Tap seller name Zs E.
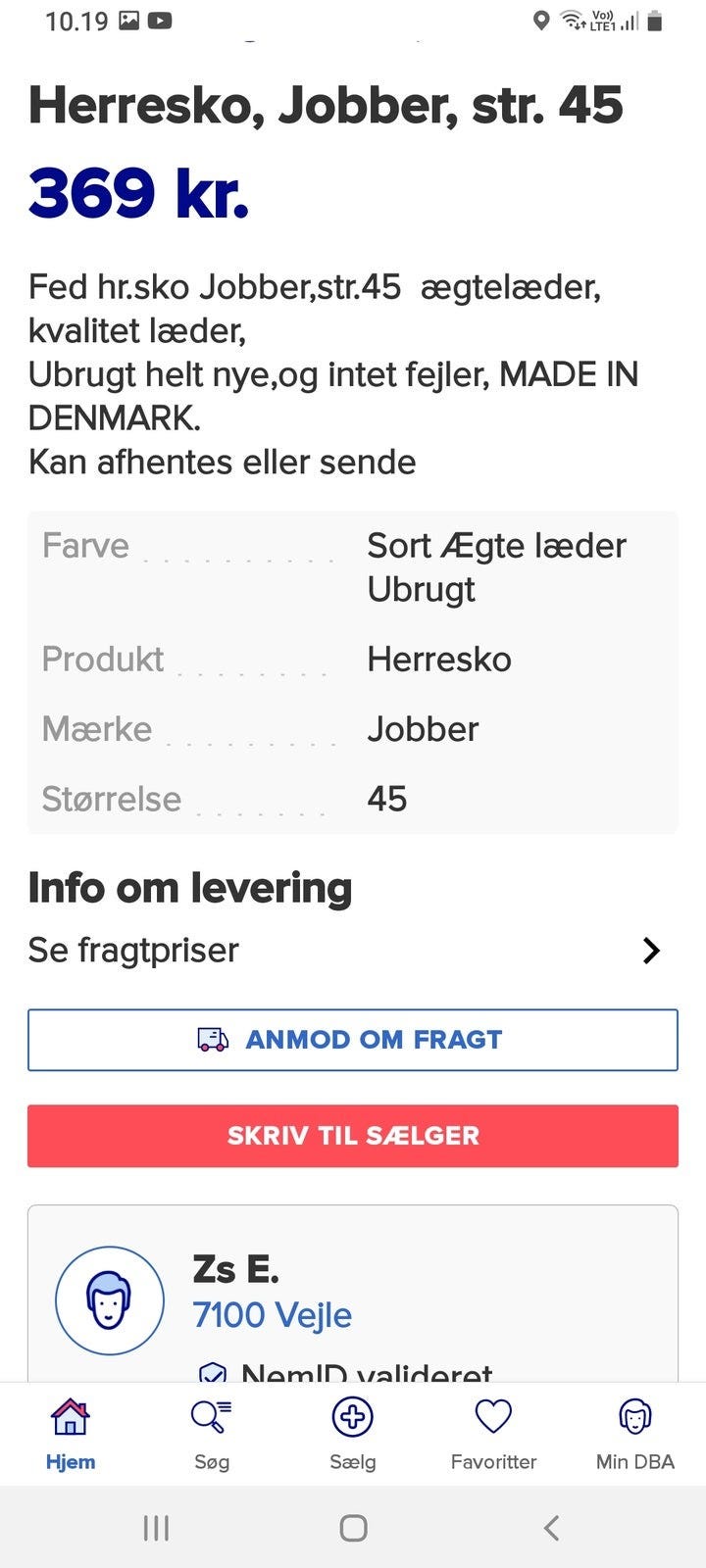This screenshot has width=706, height=1568. (x=235, y=1269)
